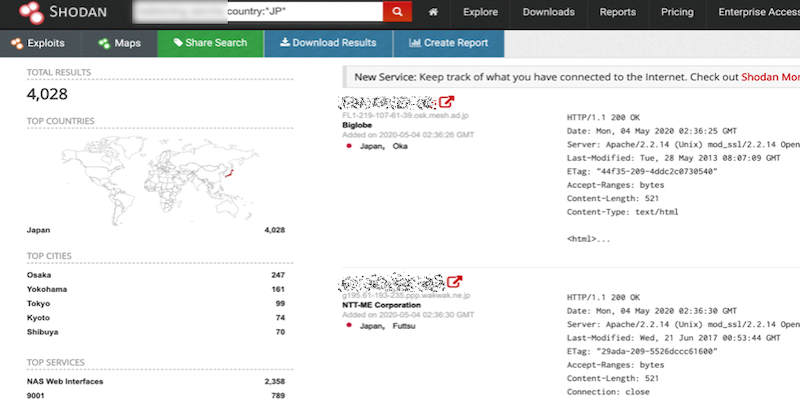The width and height of the screenshot is (800, 400).
Task: Click the Create Report button
Action: click(448, 43)
